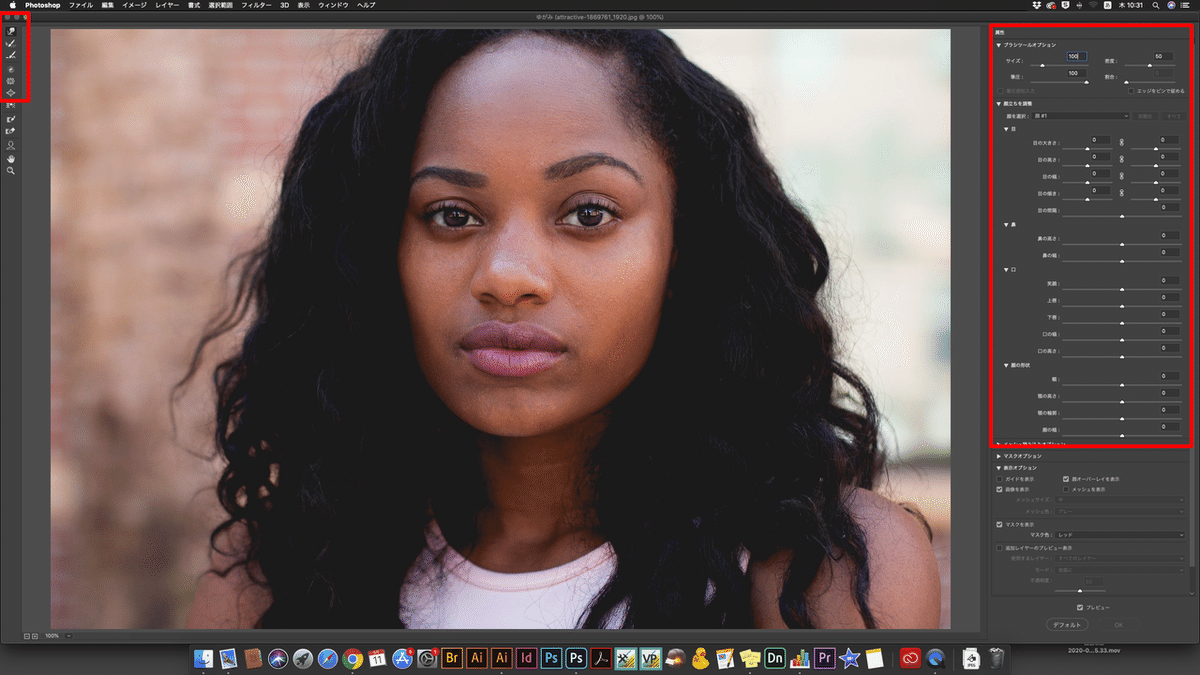Select the Face tool
1200x675 pixels.
pyautogui.click(x=11, y=145)
